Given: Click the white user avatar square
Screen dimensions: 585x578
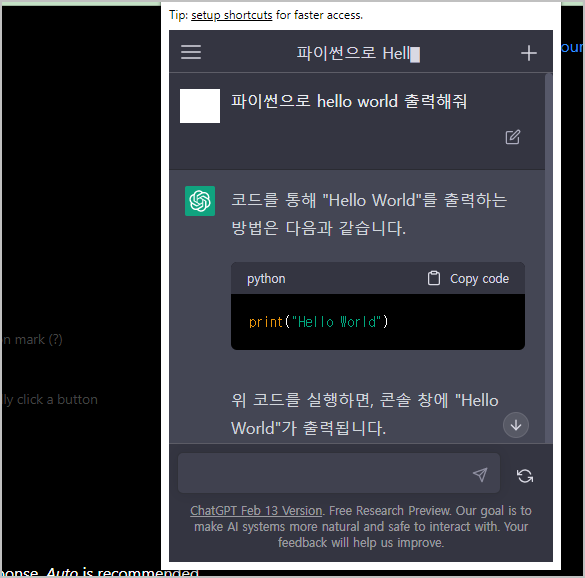Looking at the screenshot, I should tap(200, 106).
